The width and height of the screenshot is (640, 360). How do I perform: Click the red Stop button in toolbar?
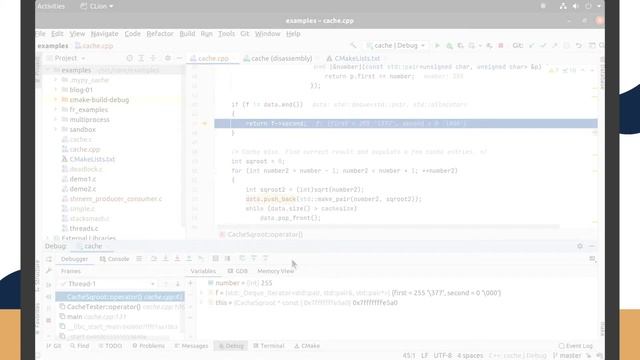click(501, 45)
